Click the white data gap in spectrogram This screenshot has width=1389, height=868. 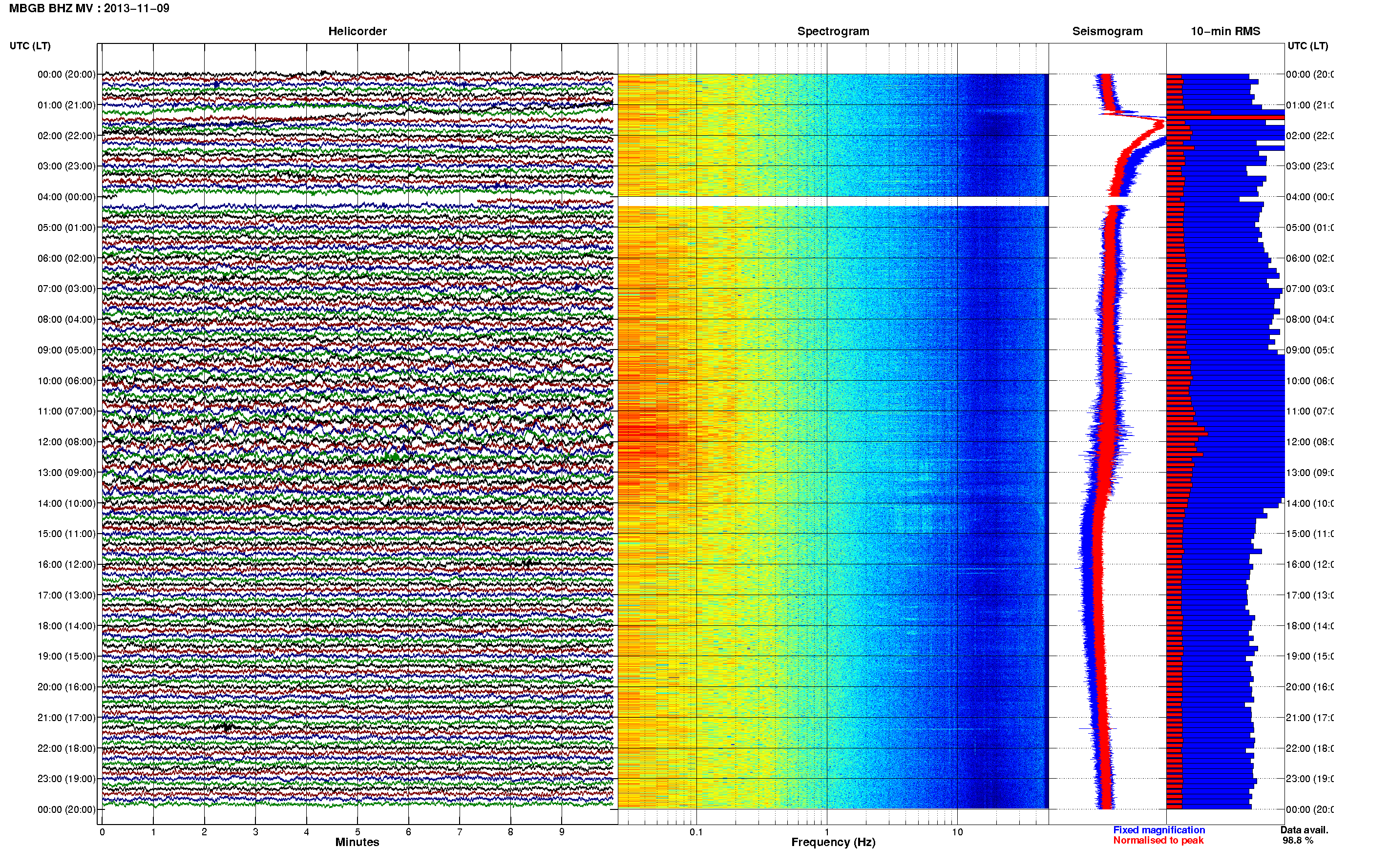pos(833,202)
